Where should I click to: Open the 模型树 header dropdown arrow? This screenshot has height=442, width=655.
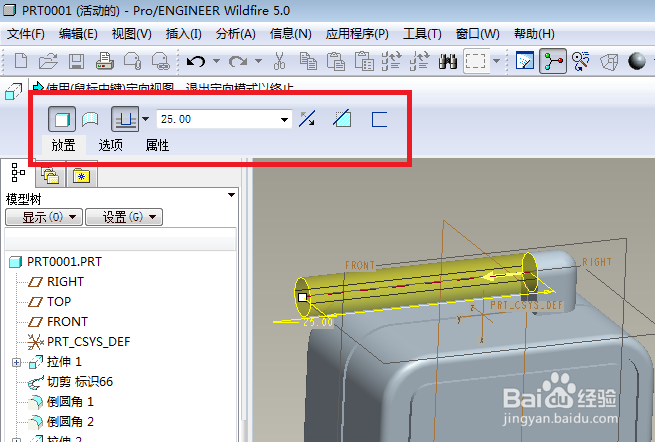pyautogui.click(x=231, y=195)
